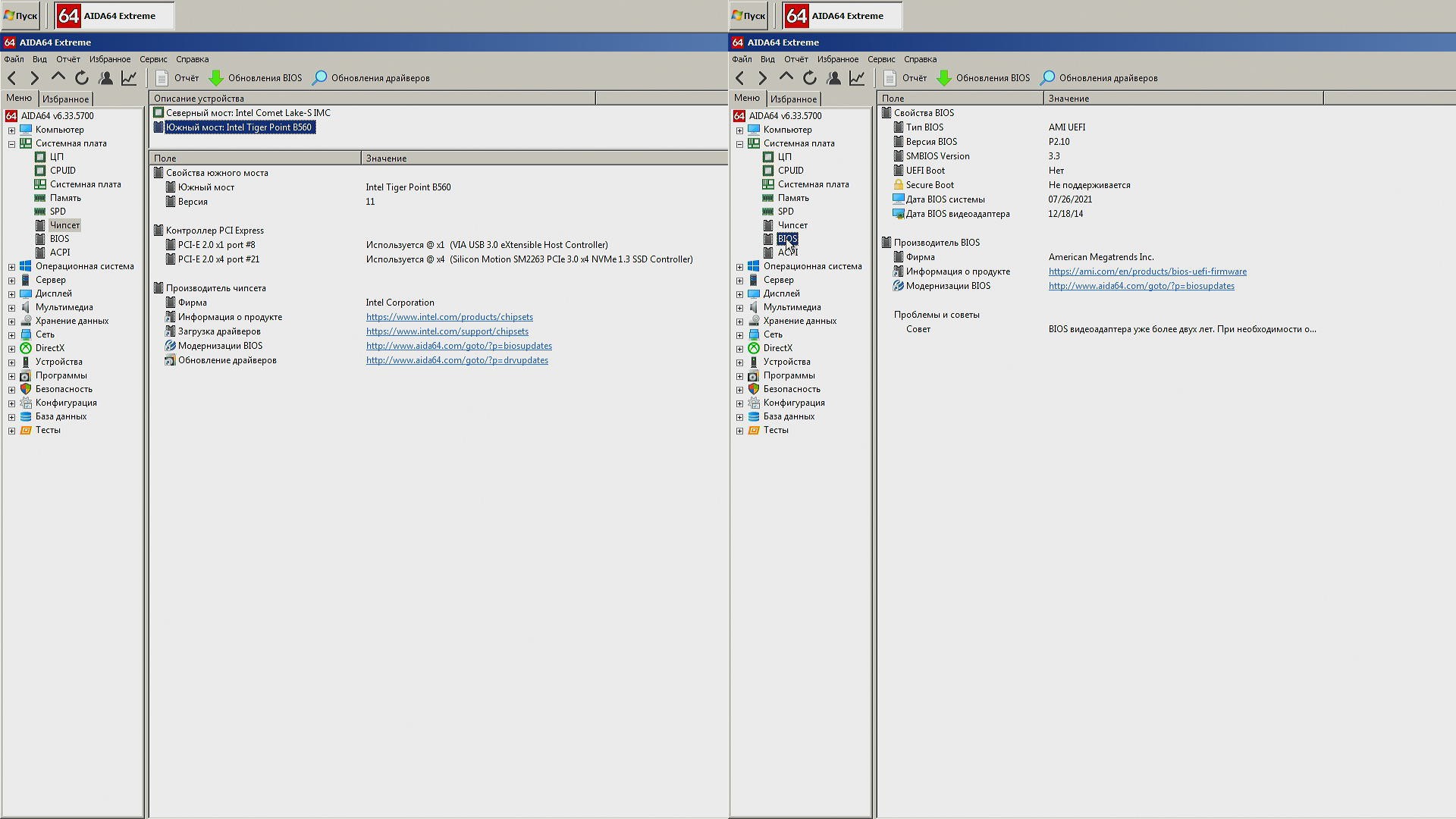Click the Back arrow in left window toolbar
Viewport: 1456px width, 819px height.
click(12, 78)
